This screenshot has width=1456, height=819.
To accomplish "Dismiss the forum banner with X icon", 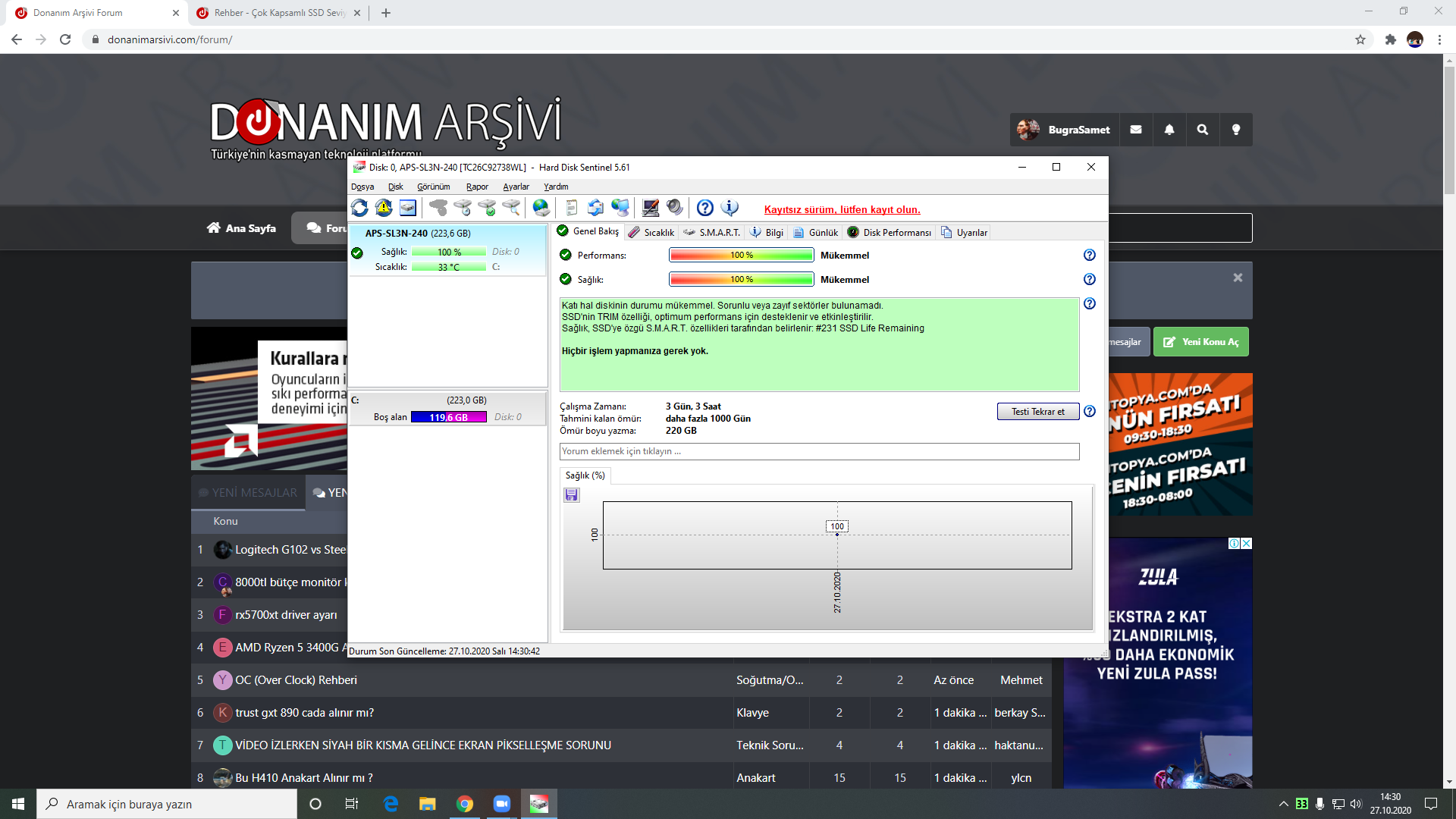I will coord(1238,278).
